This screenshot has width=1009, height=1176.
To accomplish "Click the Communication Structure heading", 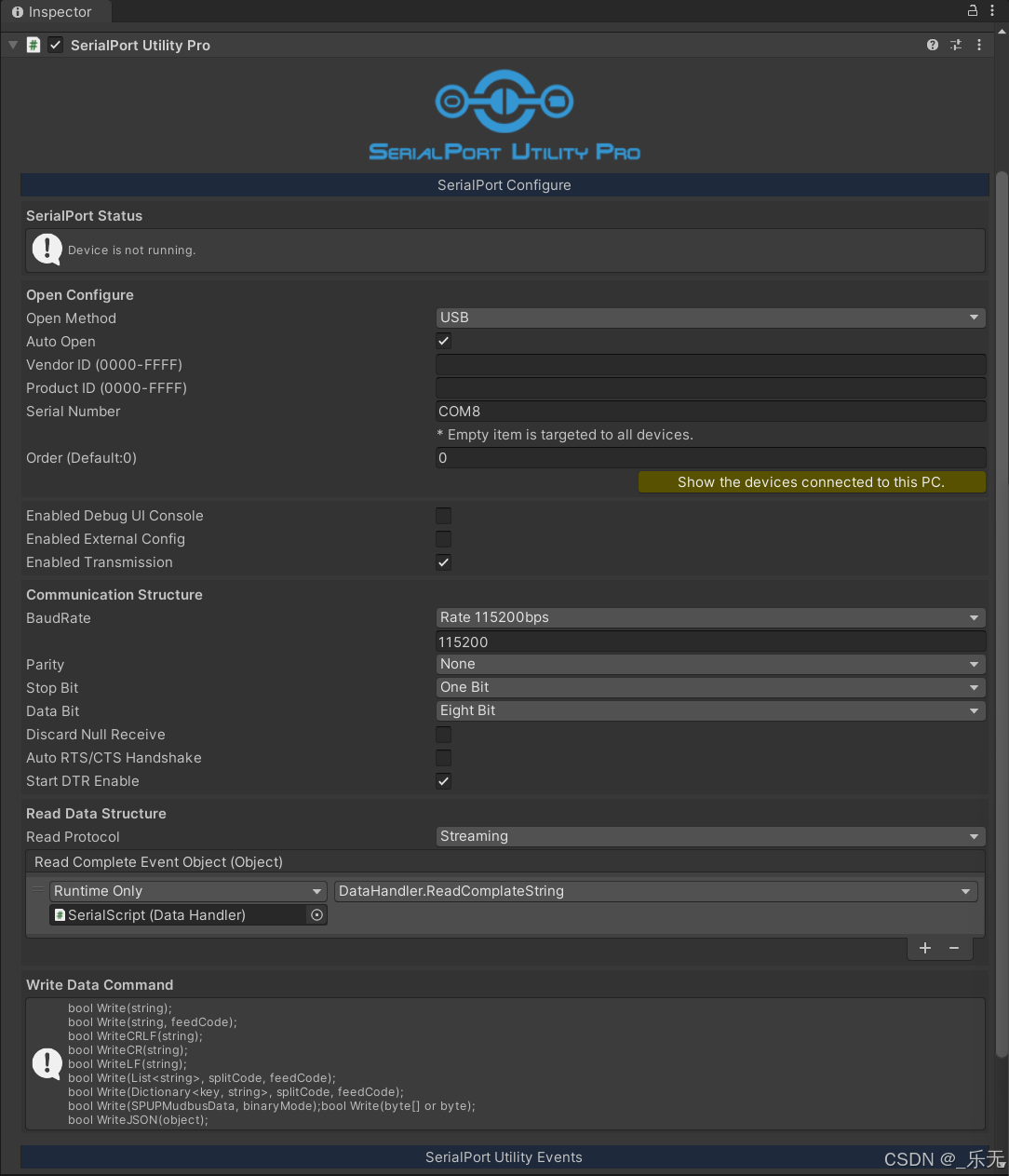I will [x=114, y=595].
